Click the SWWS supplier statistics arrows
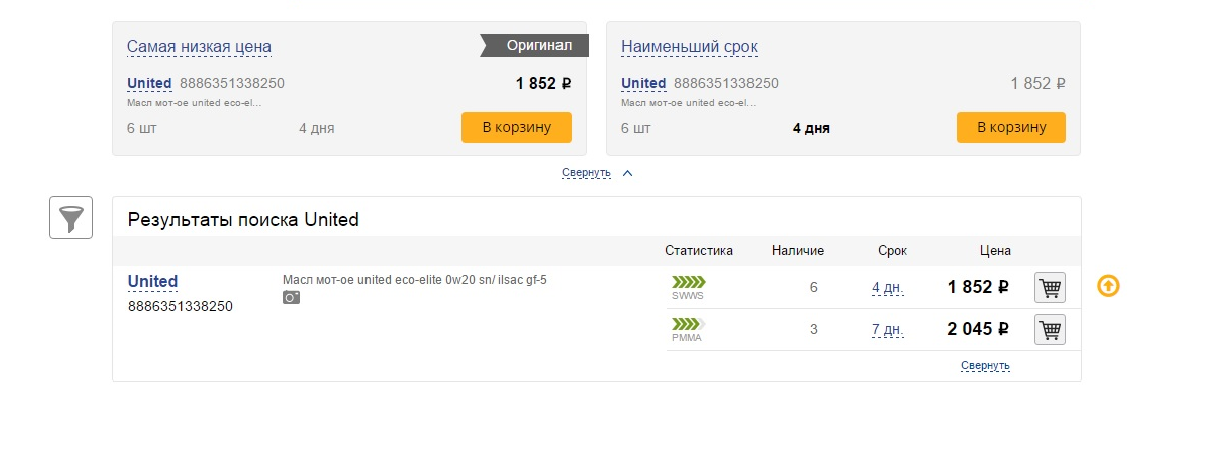 coord(688,282)
